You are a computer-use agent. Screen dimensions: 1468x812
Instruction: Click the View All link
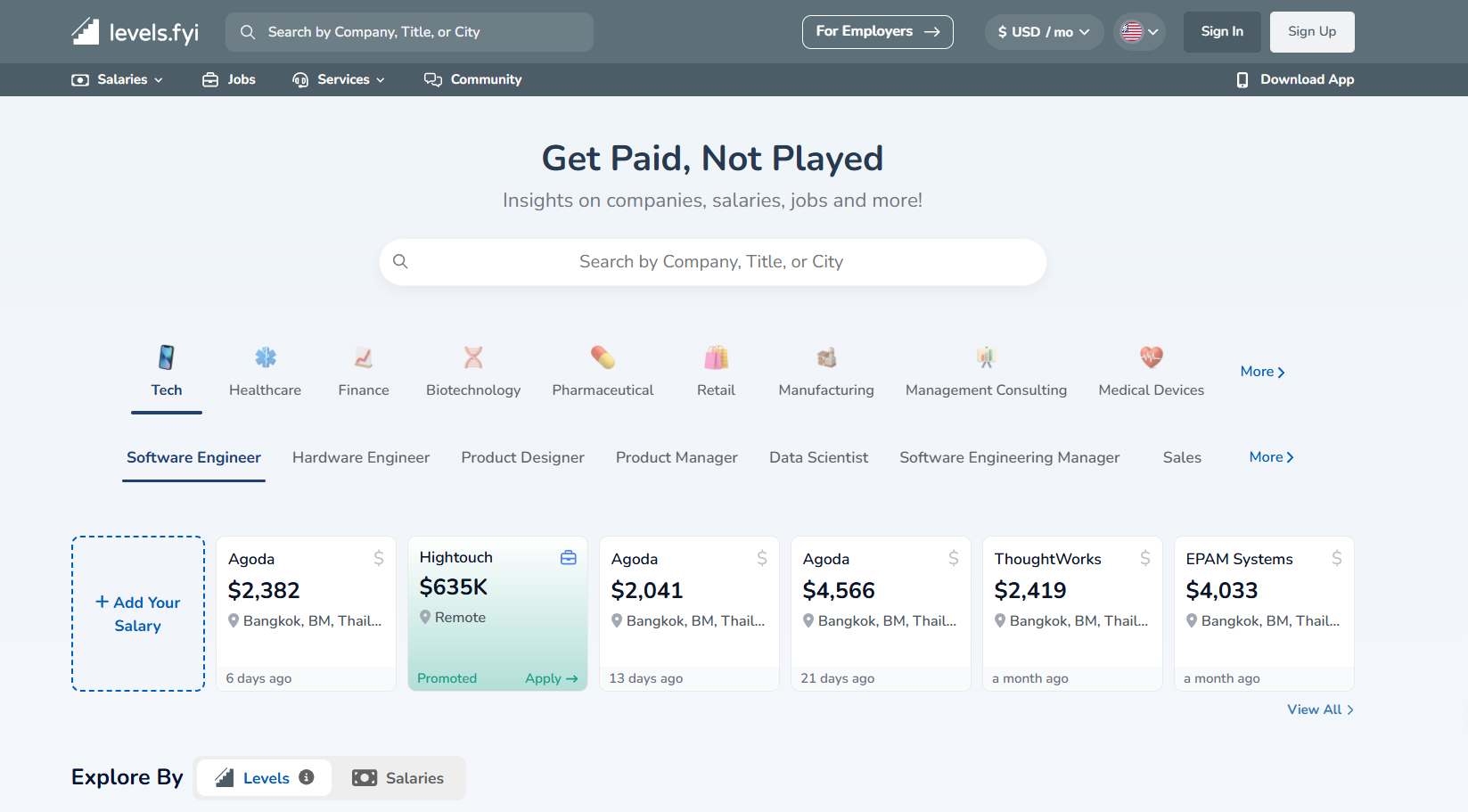click(x=1321, y=709)
